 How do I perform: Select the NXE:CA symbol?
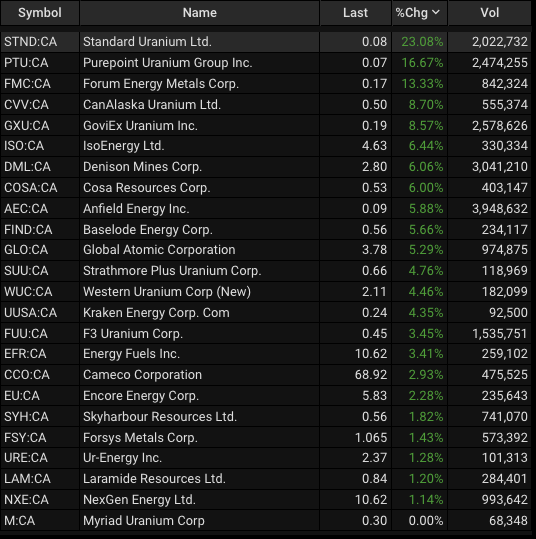[x=26, y=500]
